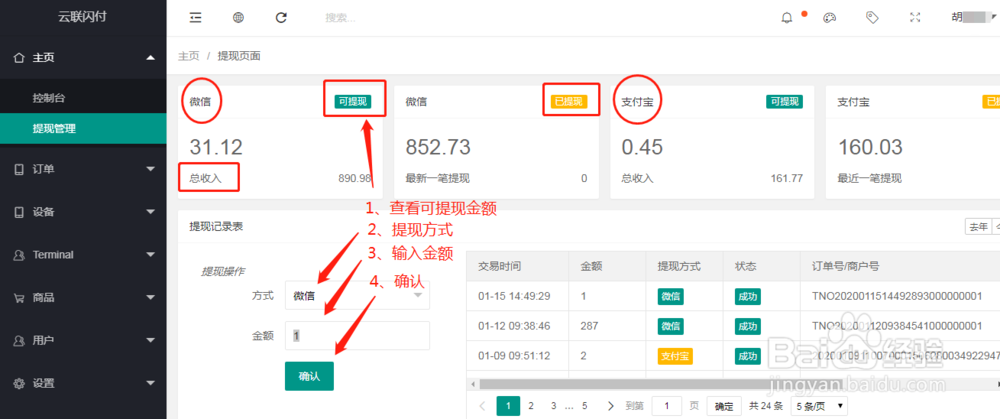Go to next page arrow in pagination

pos(611,406)
